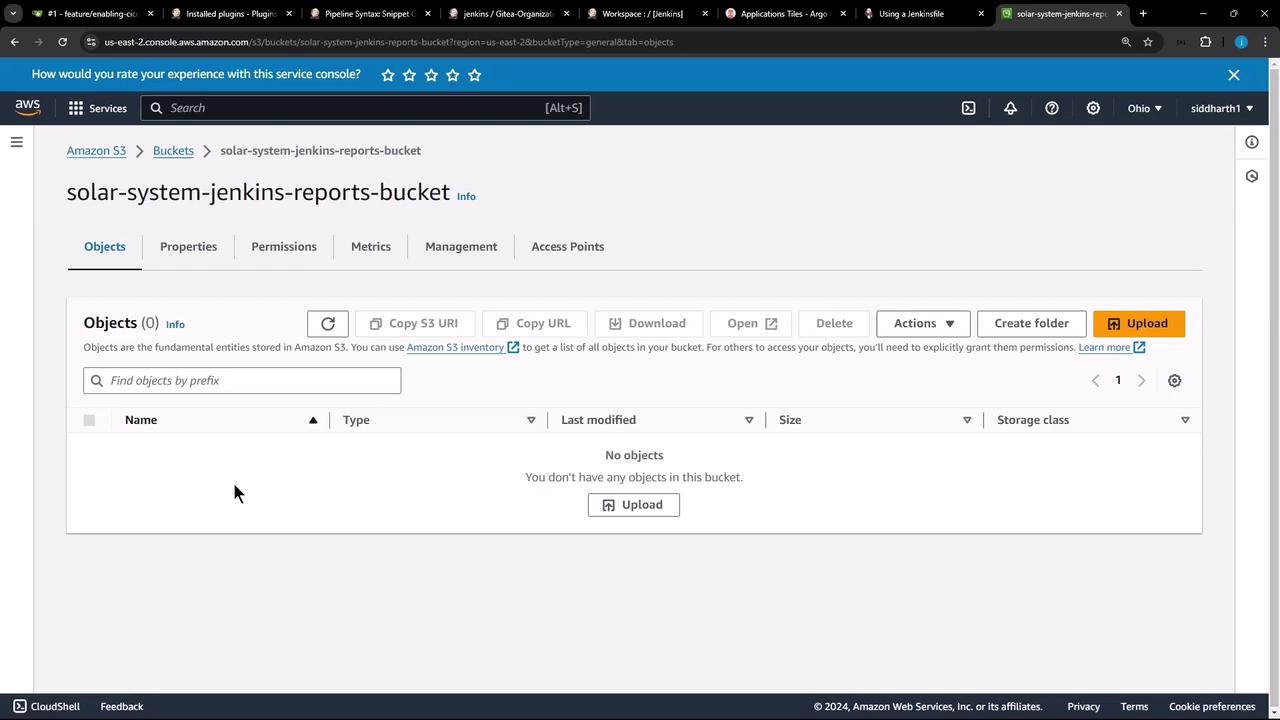Switch to the Installed plugins browser tab
This screenshot has width=1280, height=720.
(229, 14)
